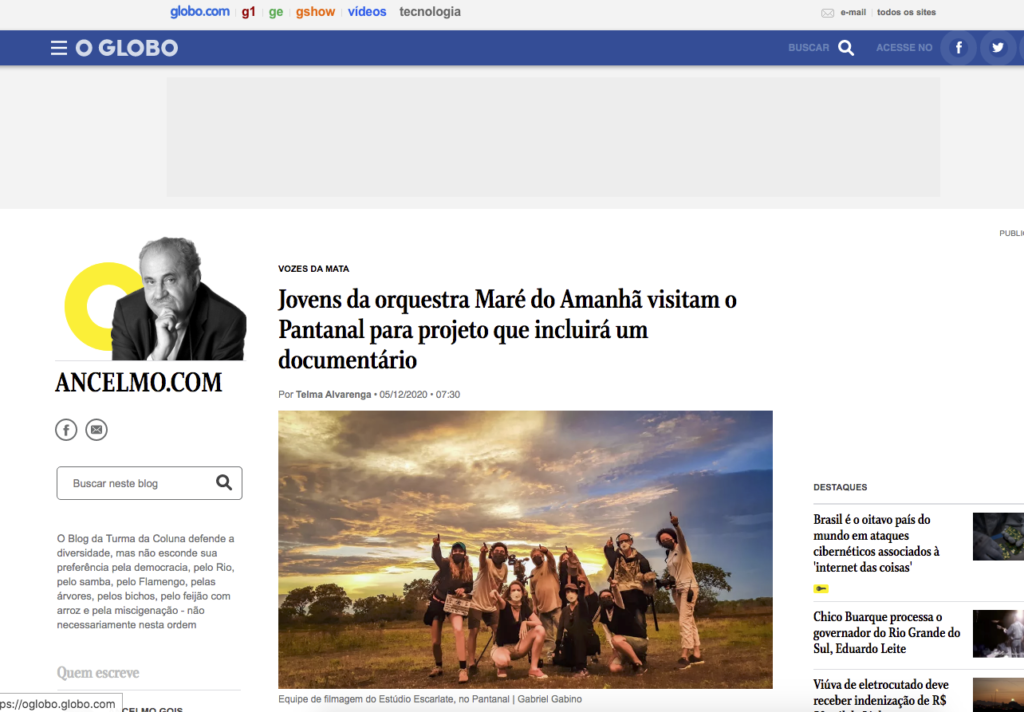The width and height of the screenshot is (1024, 712).
Task: Click the article headline 'Jovens da orquestra Maré do Amanhã'
Action: tap(507, 330)
